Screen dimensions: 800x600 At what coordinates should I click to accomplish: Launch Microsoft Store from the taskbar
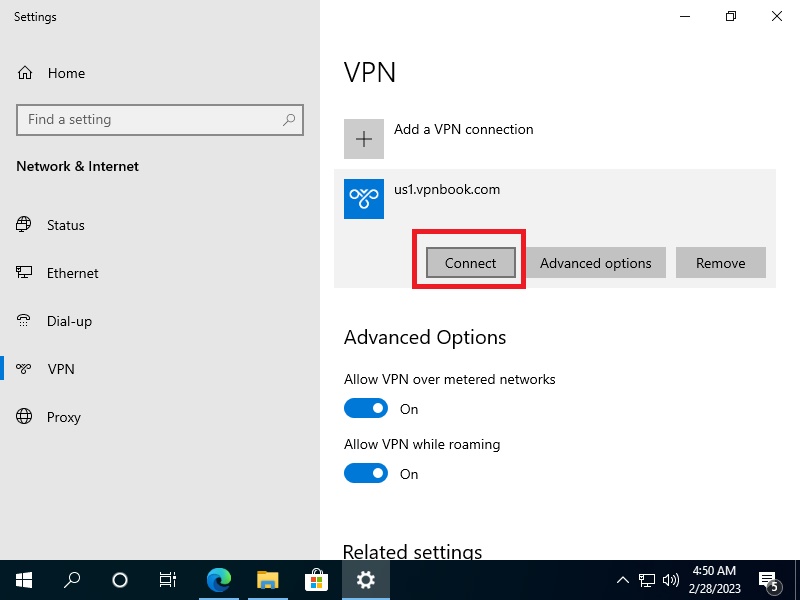pyautogui.click(x=316, y=580)
